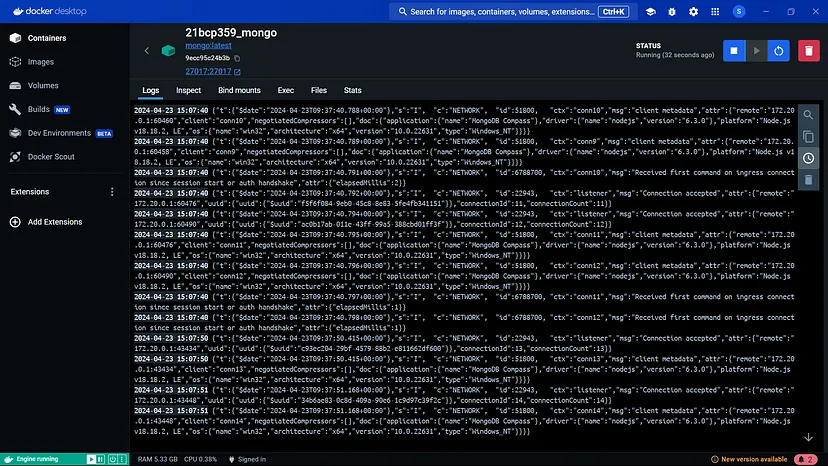Open the Troubleshoot bug icon
The height and width of the screenshot is (466, 828).
pos(672,12)
